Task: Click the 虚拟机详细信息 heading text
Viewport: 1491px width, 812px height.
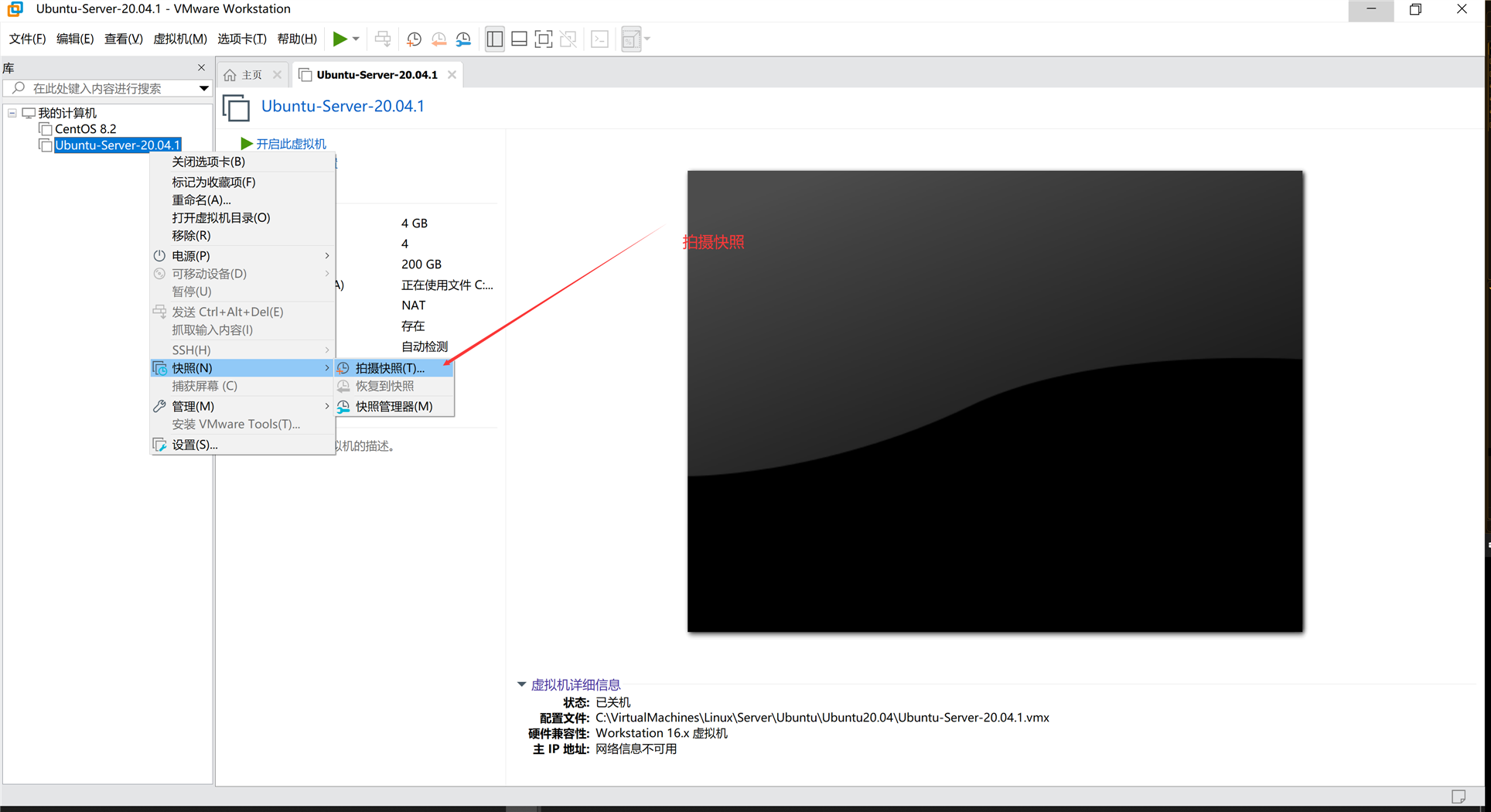Action: click(575, 684)
